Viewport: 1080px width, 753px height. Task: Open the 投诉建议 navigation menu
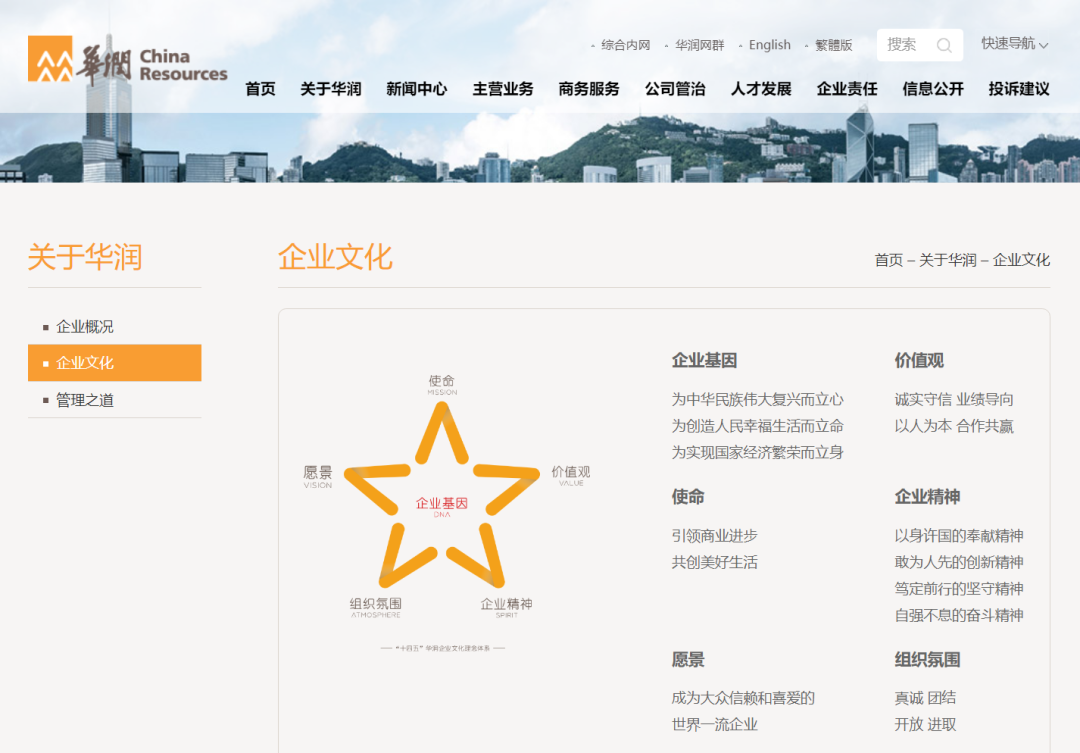pos(1019,89)
